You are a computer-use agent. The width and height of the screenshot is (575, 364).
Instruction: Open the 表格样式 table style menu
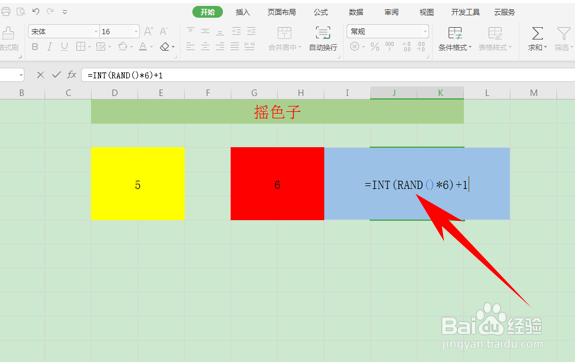495,38
